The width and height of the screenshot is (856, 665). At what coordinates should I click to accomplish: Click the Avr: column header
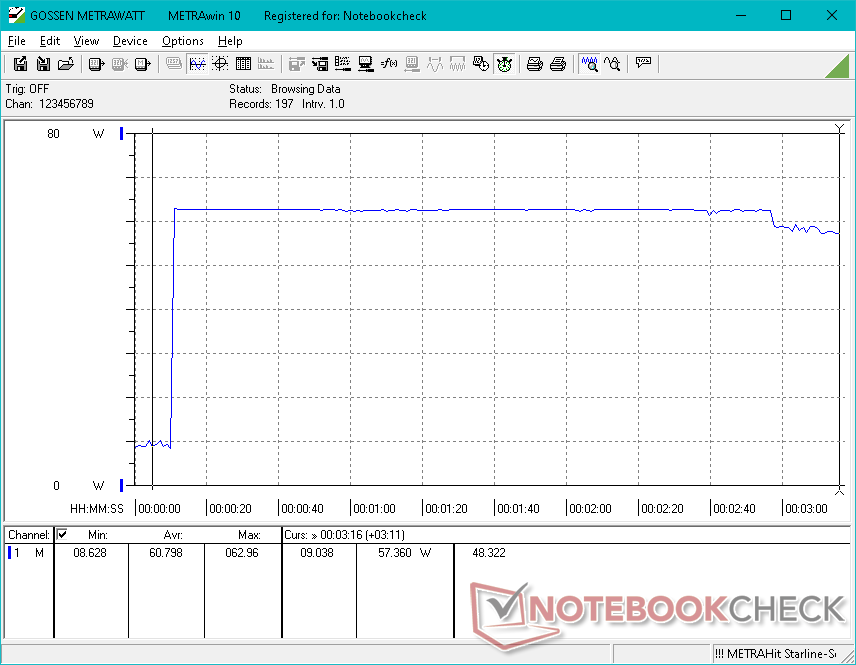173,535
